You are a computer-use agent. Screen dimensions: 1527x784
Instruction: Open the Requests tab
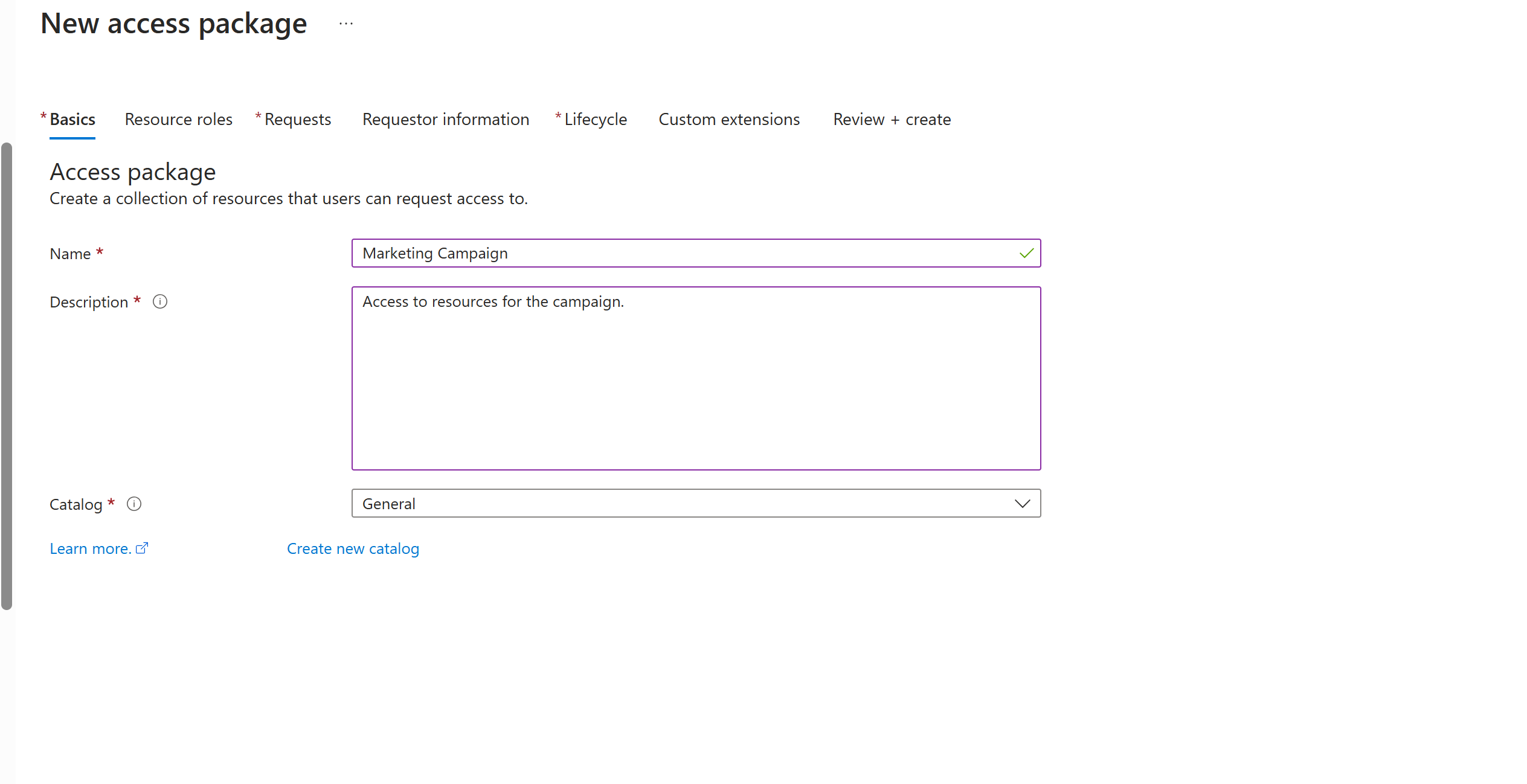[x=297, y=120]
